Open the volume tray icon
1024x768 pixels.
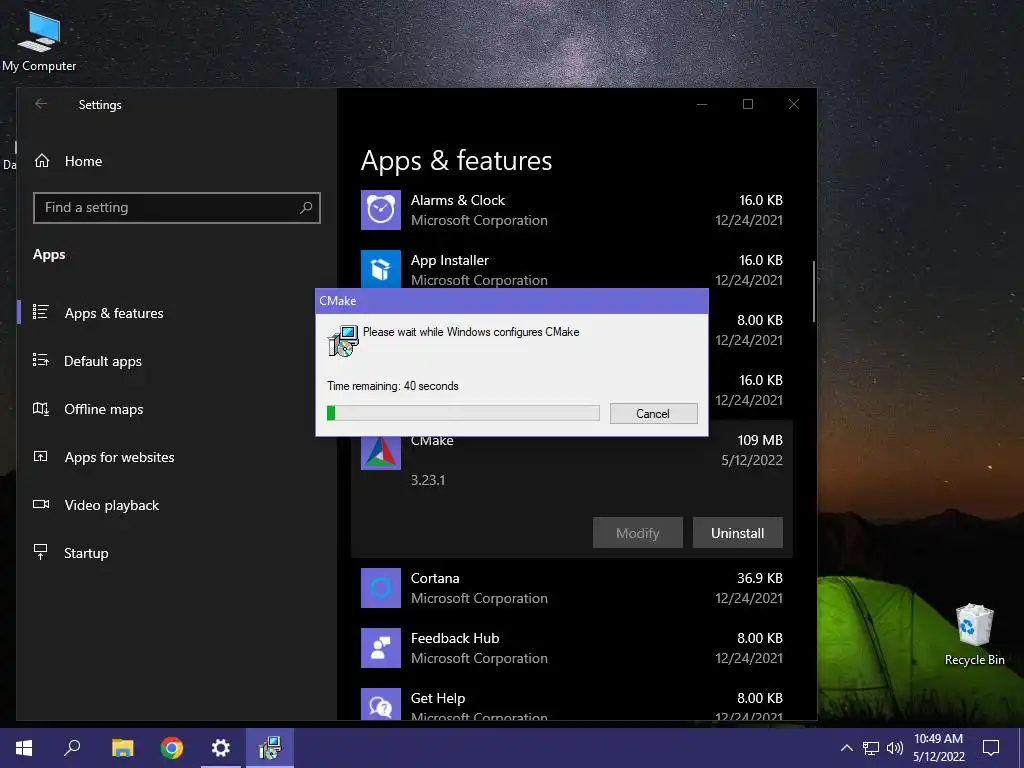[895, 748]
